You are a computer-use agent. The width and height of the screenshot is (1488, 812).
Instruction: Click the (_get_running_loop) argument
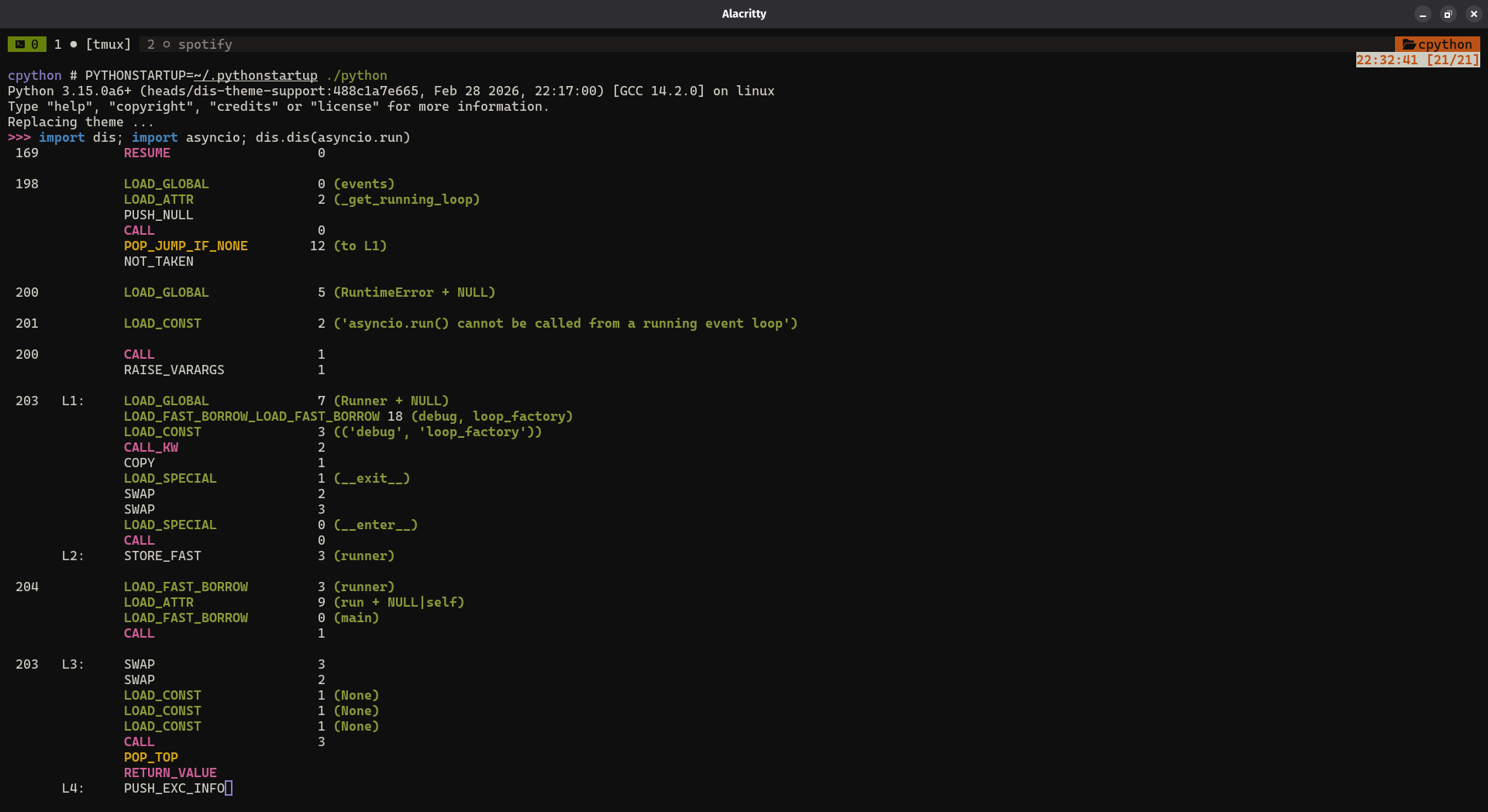pos(407,199)
